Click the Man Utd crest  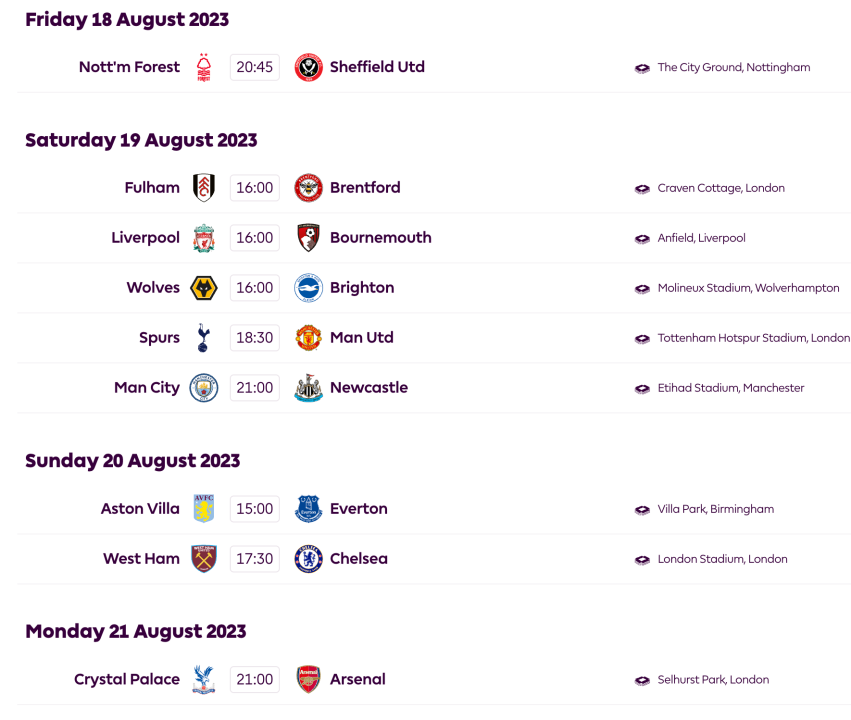pyautogui.click(x=309, y=338)
